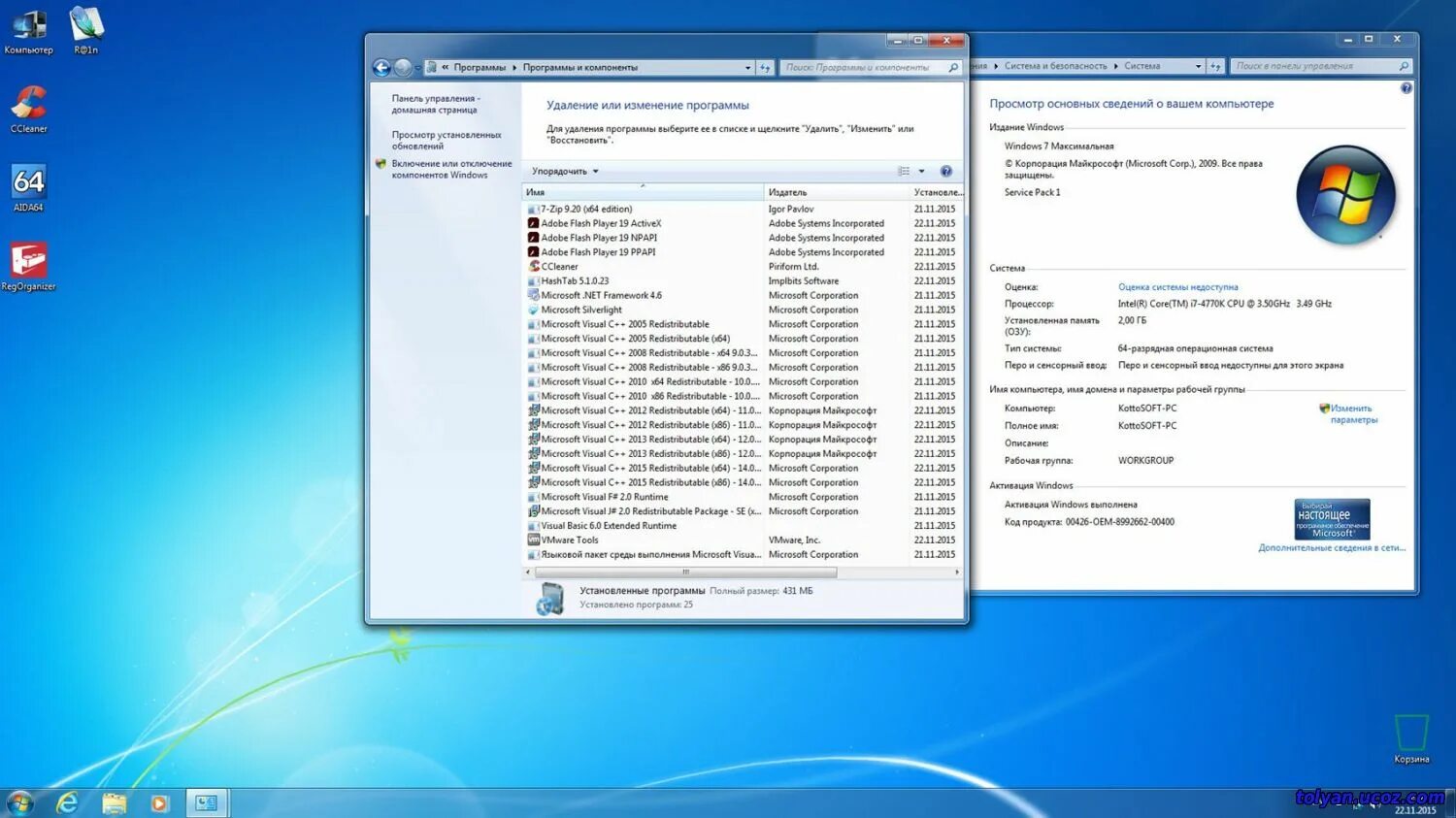This screenshot has height=818, width=1456.
Task: Click the help question mark in Programs window
Action: (945, 171)
